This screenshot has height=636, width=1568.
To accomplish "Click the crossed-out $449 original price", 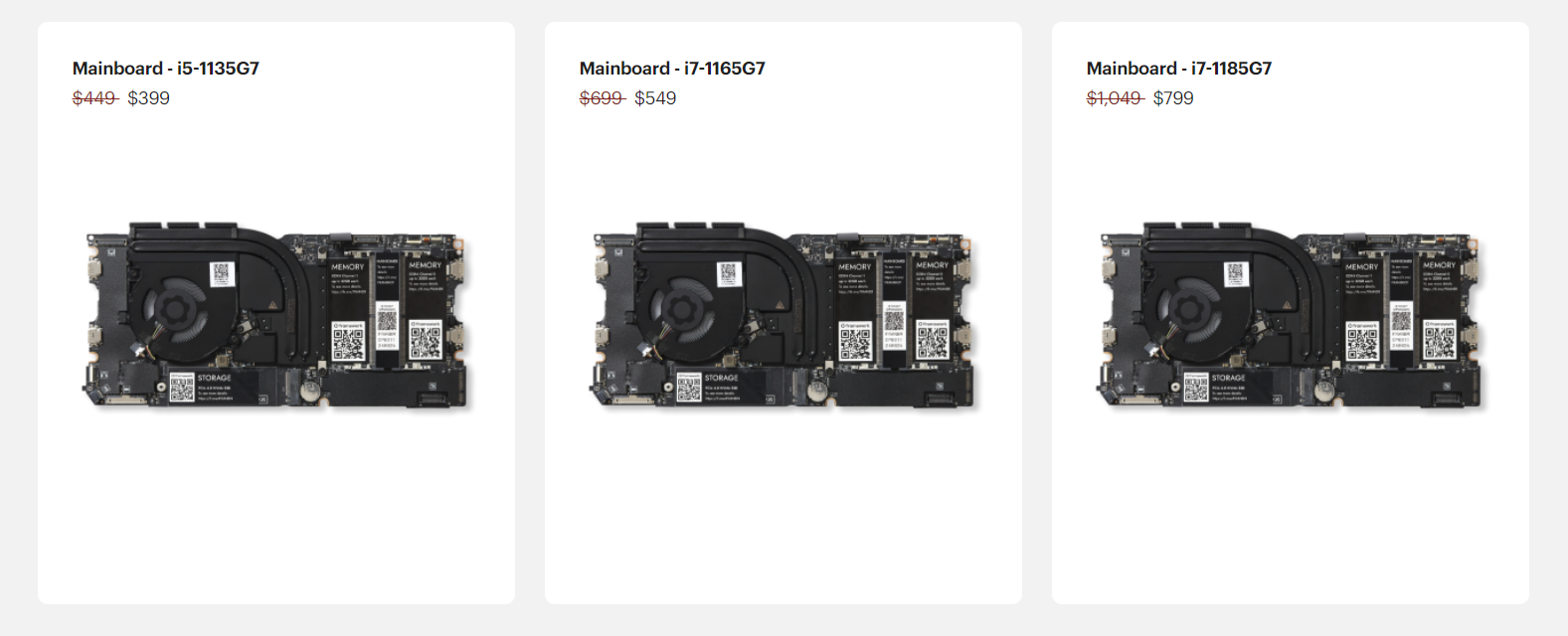I will tap(94, 98).
